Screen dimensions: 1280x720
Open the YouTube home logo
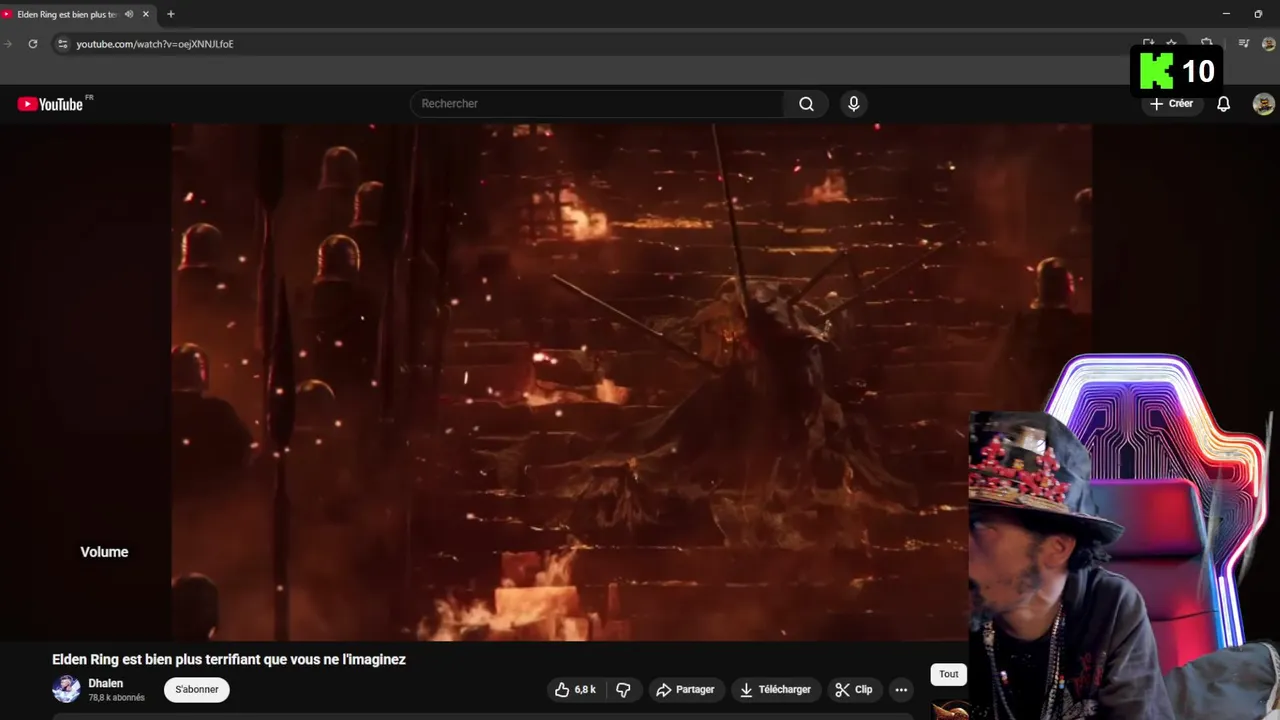coord(50,104)
